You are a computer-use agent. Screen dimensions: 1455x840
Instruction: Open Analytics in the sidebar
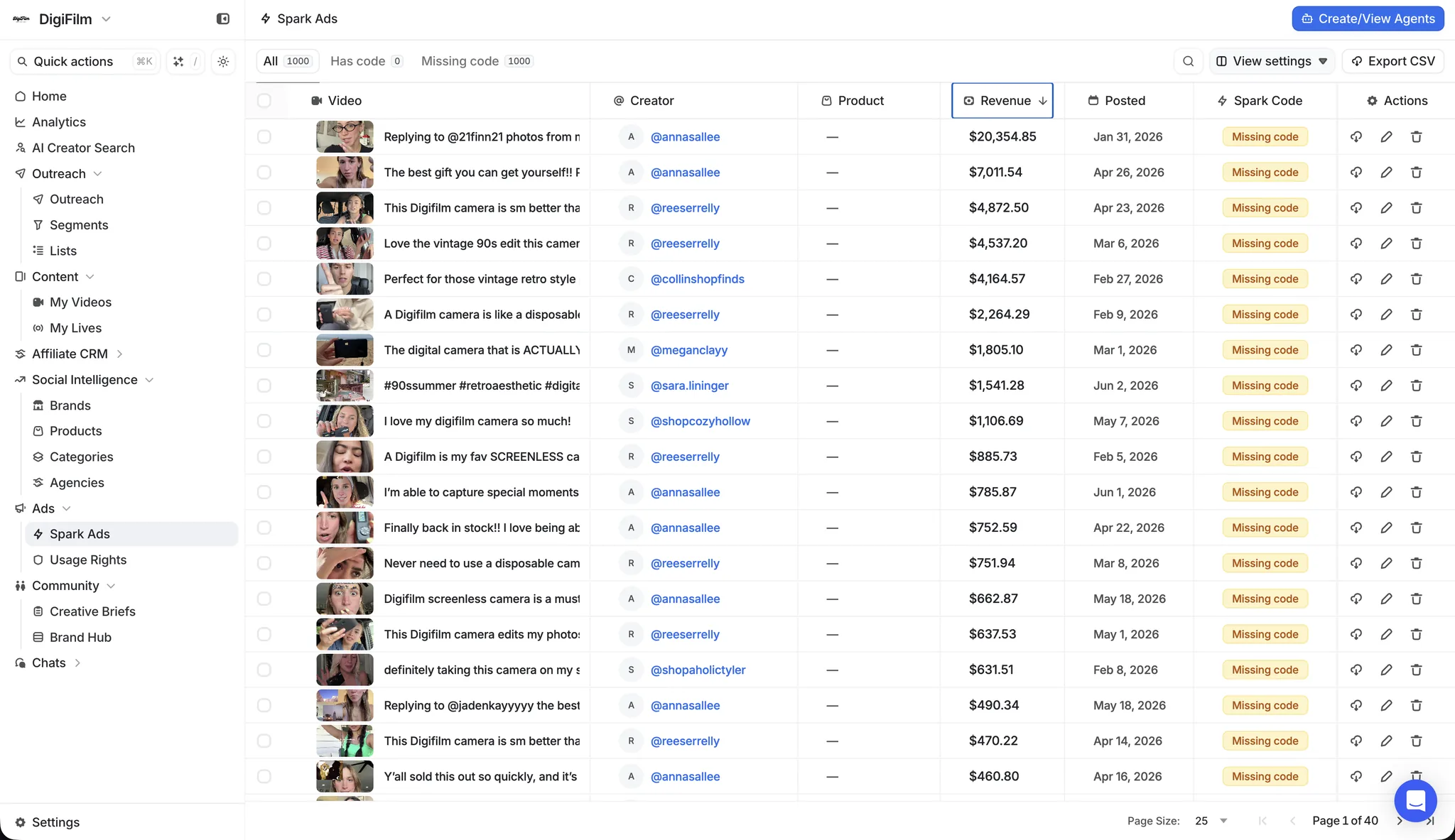[58, 122]
